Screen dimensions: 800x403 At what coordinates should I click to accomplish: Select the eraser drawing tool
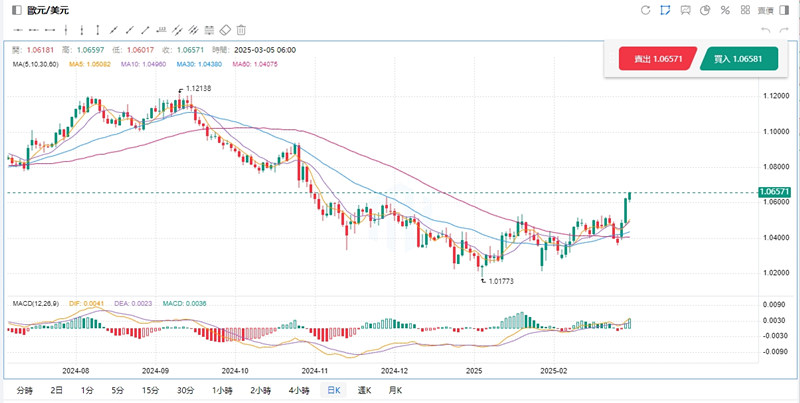click(x=225, y=30)
